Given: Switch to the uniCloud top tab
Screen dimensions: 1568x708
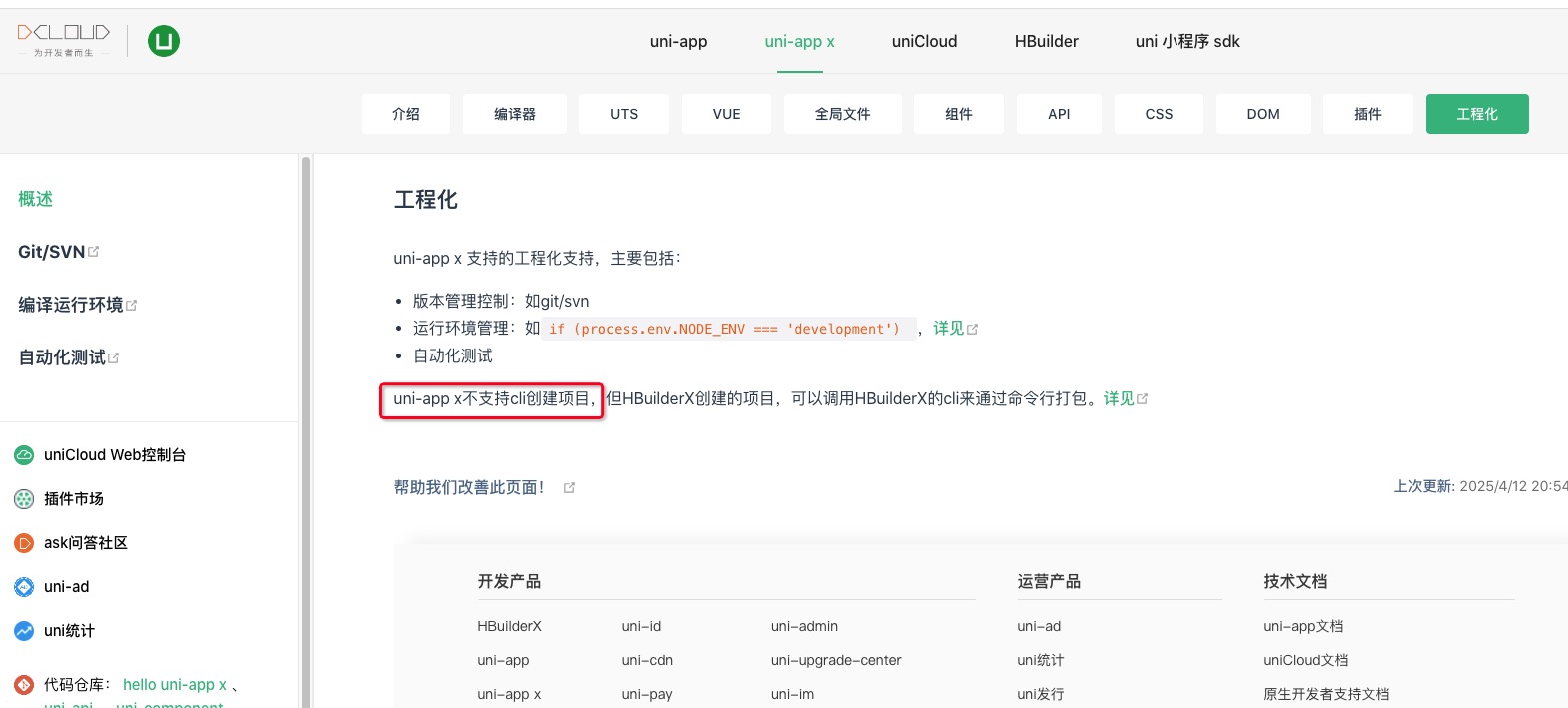Looking at the screenshot, I should tap(924, 41).
